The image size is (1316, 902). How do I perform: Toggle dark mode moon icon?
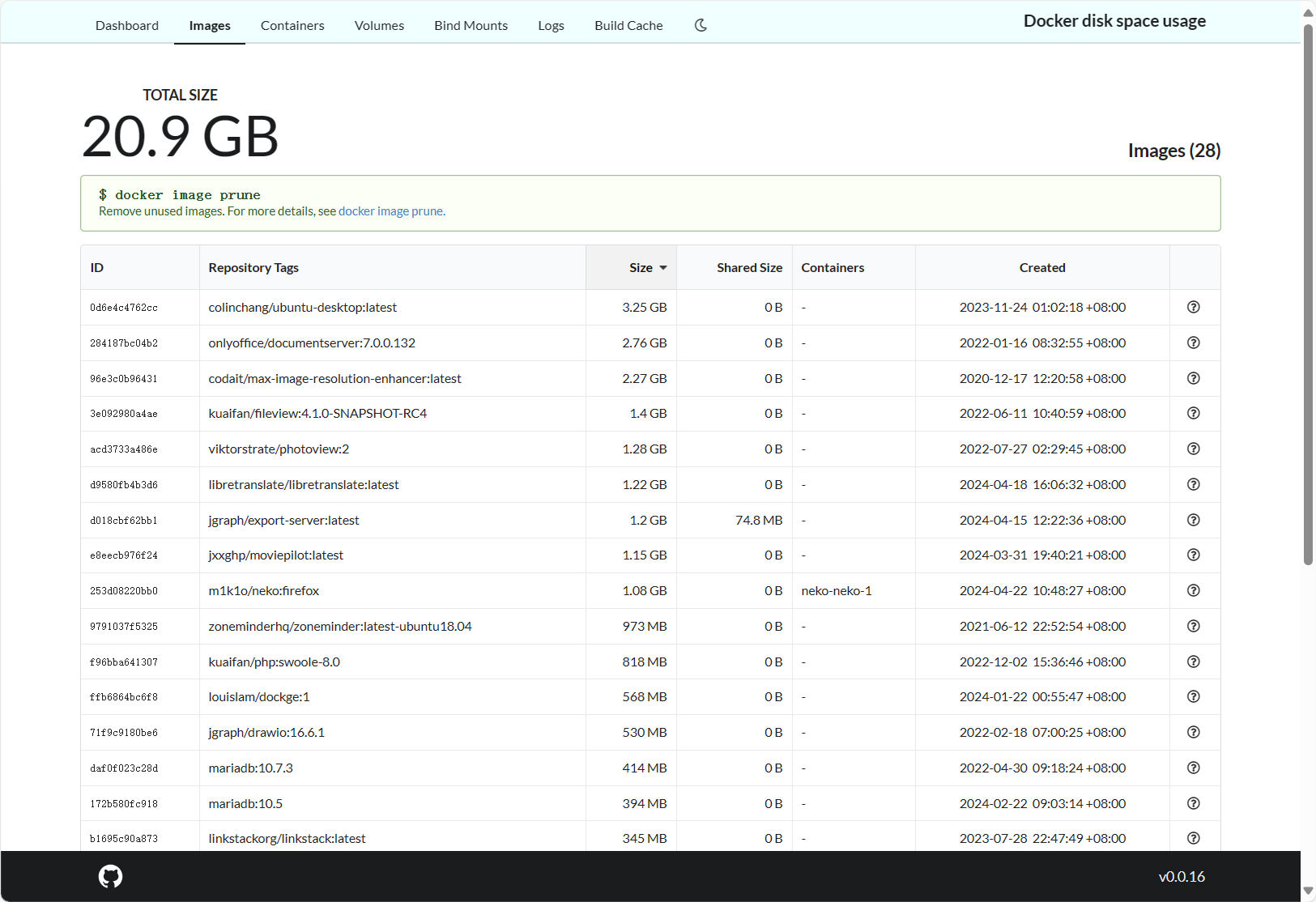(x=701, y=25)
